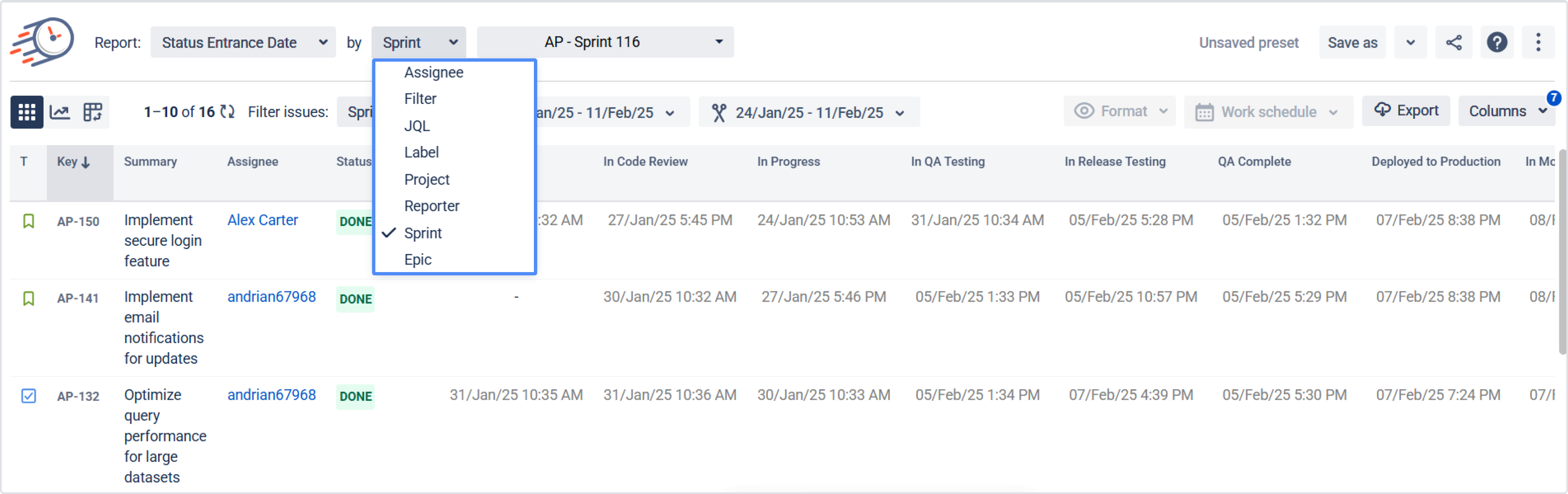Click the share preset icon
Viewport: 1568px width, 494px height.
[x=1453, y=43]
